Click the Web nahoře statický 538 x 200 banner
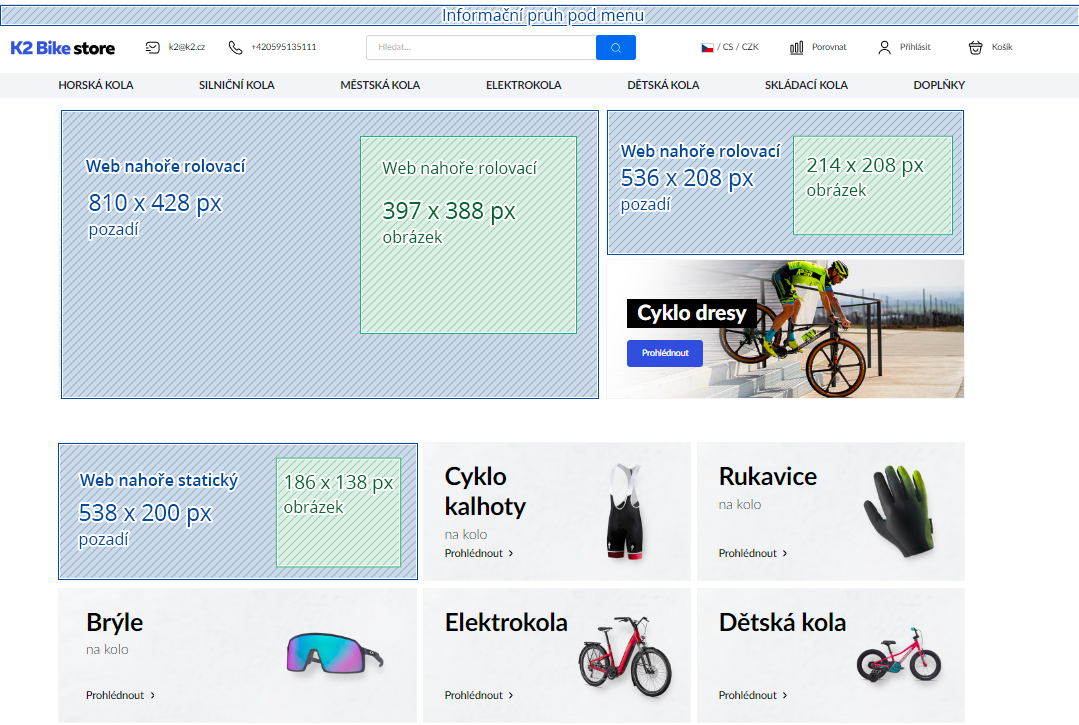The image size is (1079, 725). [x=238, y=511]
